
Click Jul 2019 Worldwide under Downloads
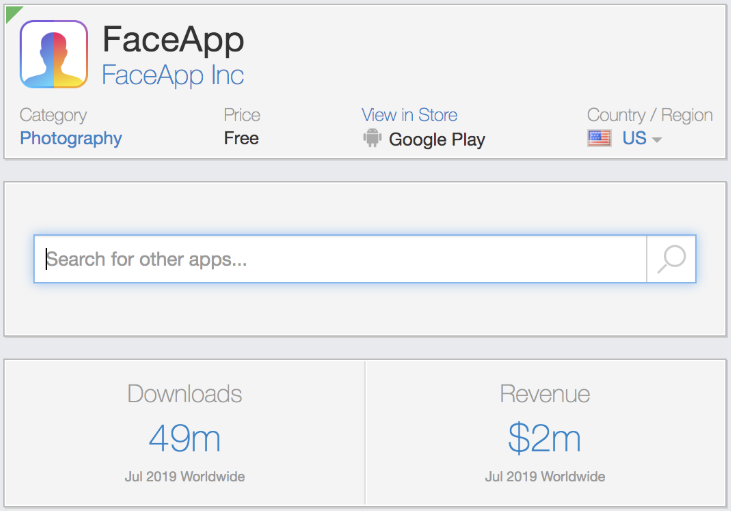(x=185, y=476)
